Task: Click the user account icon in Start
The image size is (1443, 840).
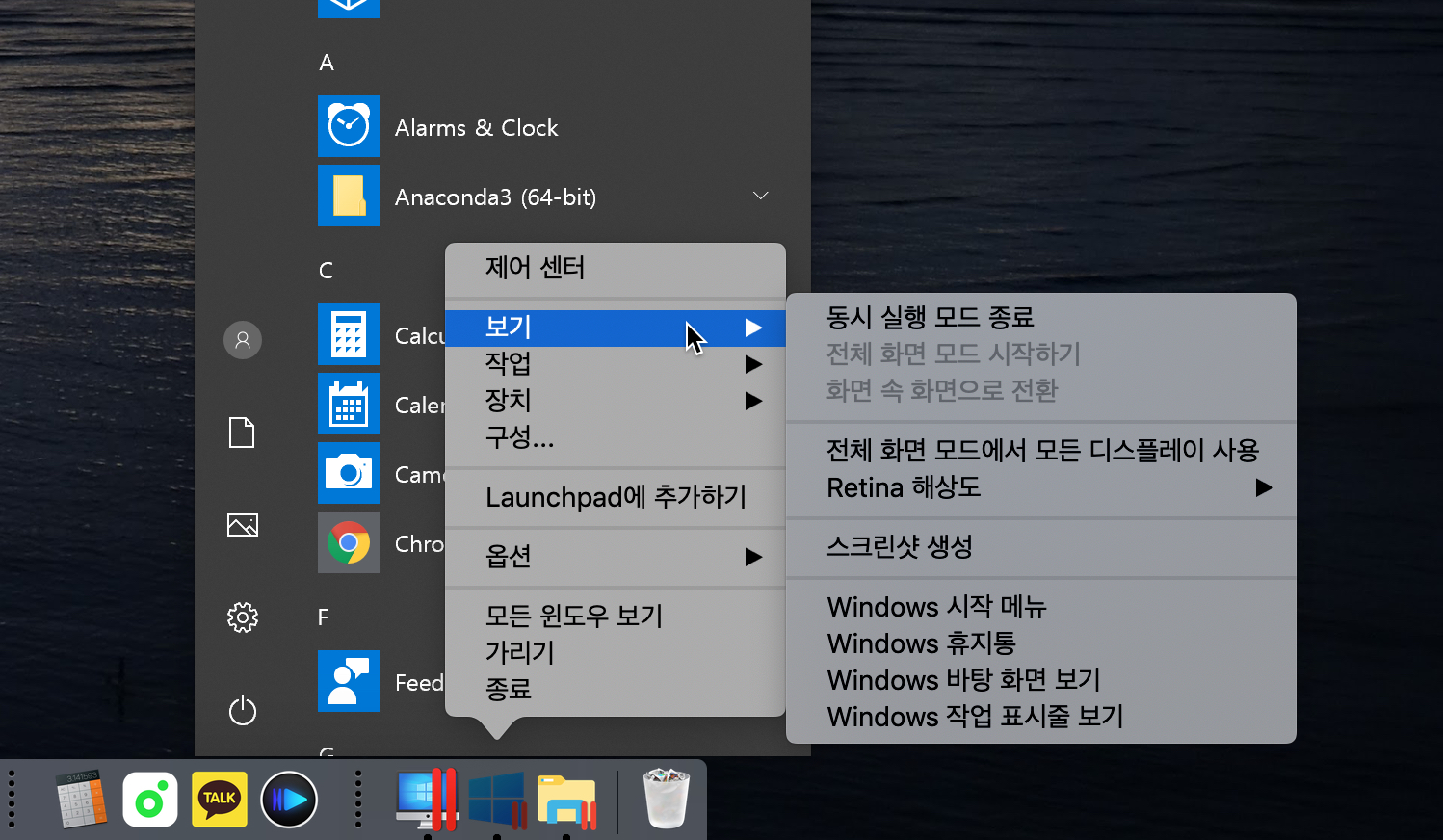Action: tap(243, 340)
